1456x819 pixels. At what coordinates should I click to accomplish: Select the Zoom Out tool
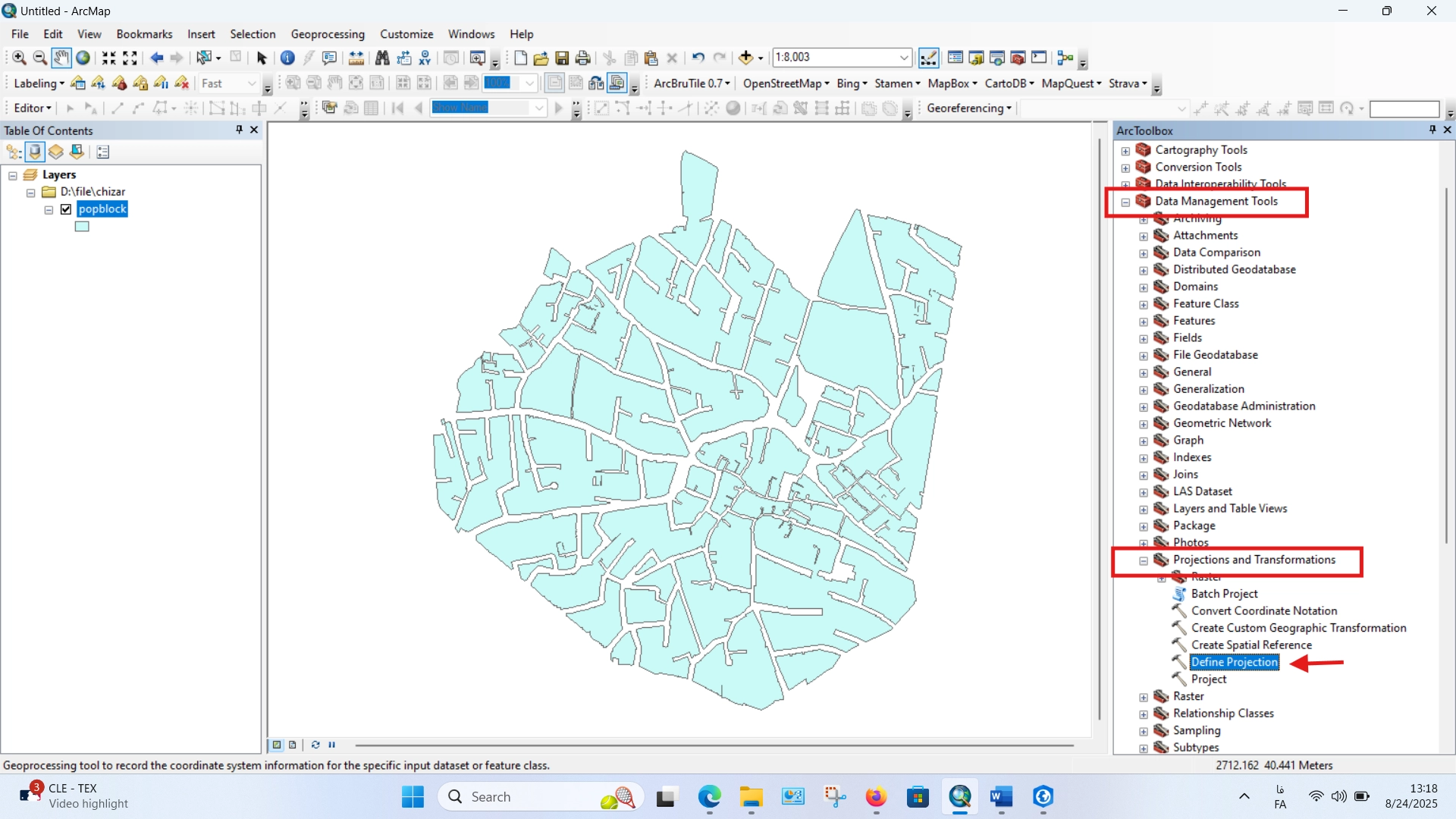tap(40, 58)
